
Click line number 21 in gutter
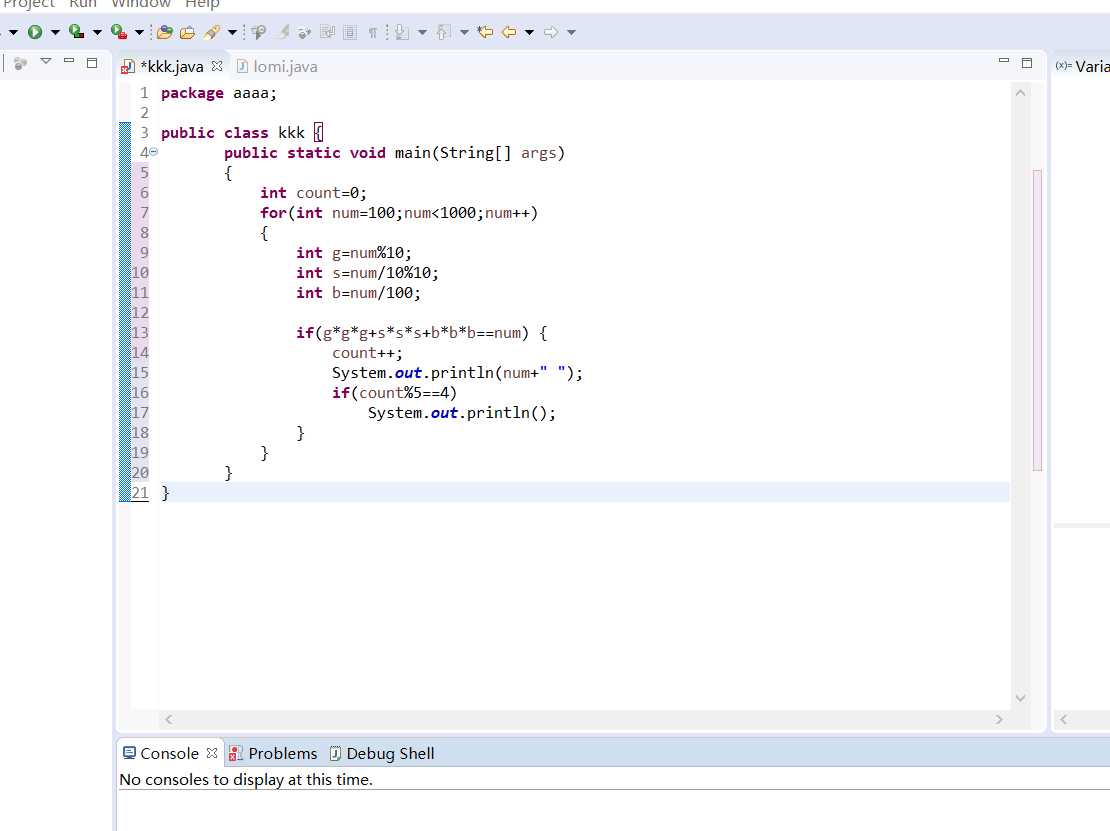[140, 493]
